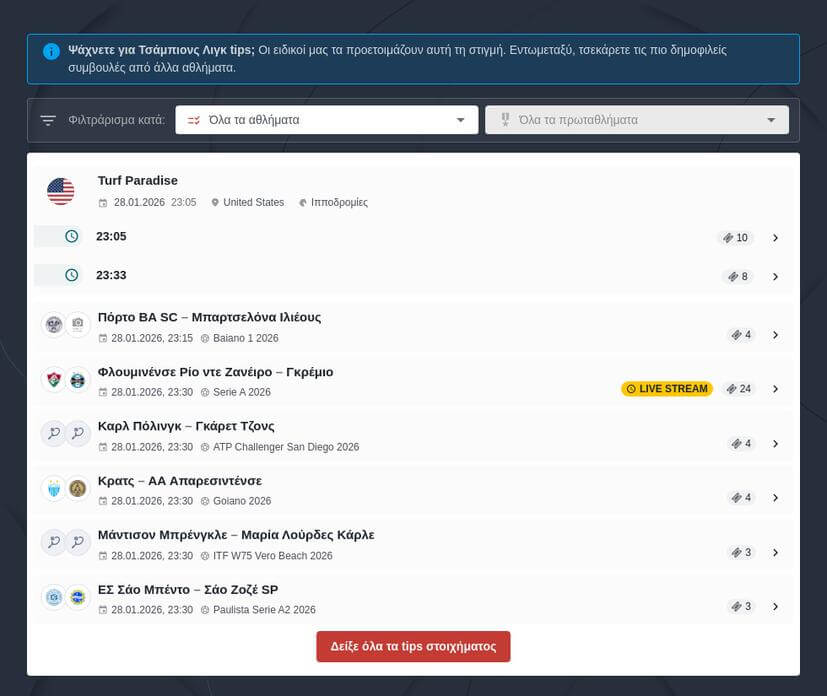Viewport: 827px width, 696px height.
Task: Open the Όλα τα αθλήματα sports dropdown
Action: point(326,120)
